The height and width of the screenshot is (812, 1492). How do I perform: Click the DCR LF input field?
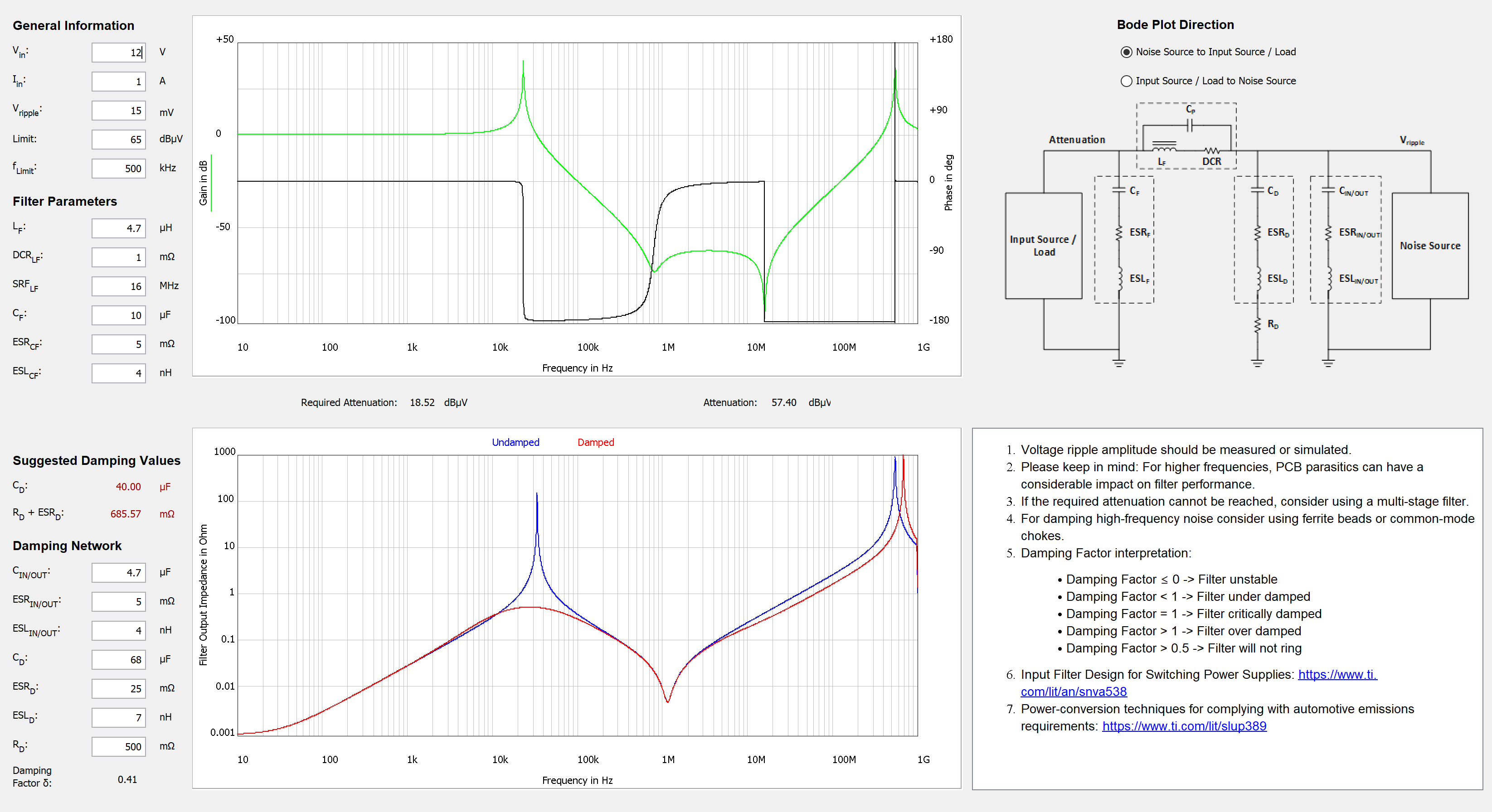(x=119, y=257)
